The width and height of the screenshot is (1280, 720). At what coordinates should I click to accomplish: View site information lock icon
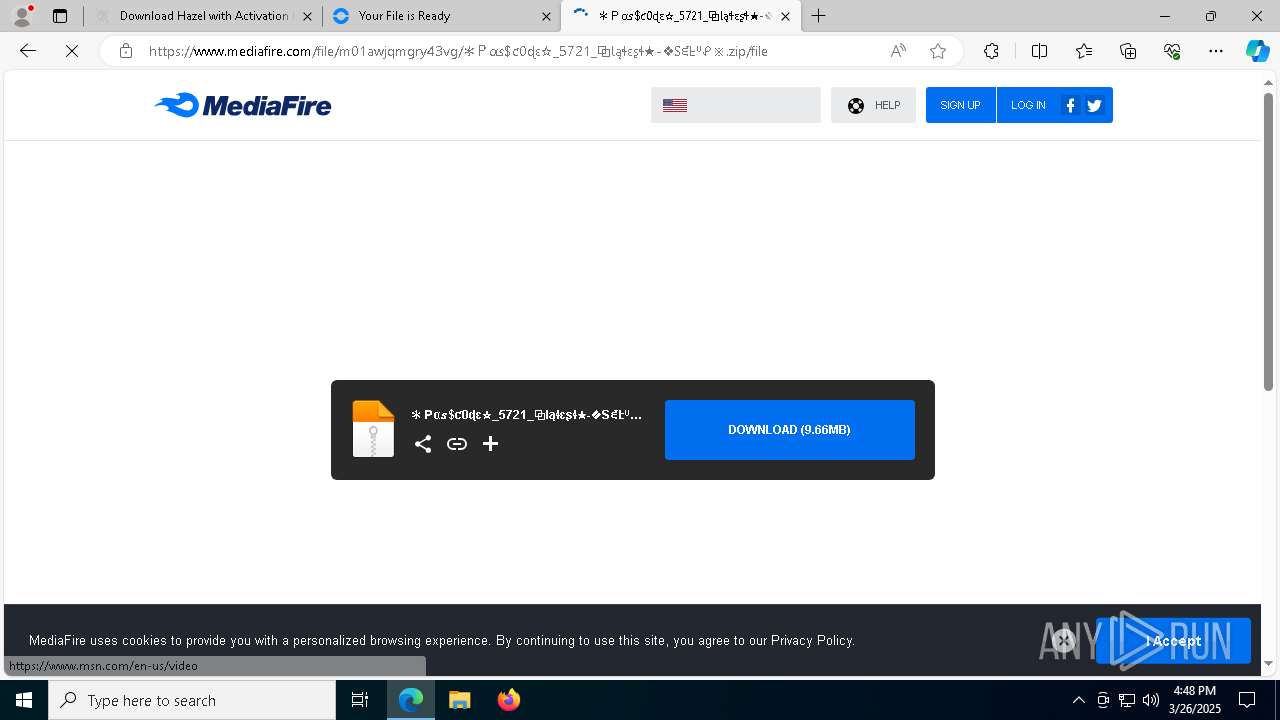tap(126, 51)
